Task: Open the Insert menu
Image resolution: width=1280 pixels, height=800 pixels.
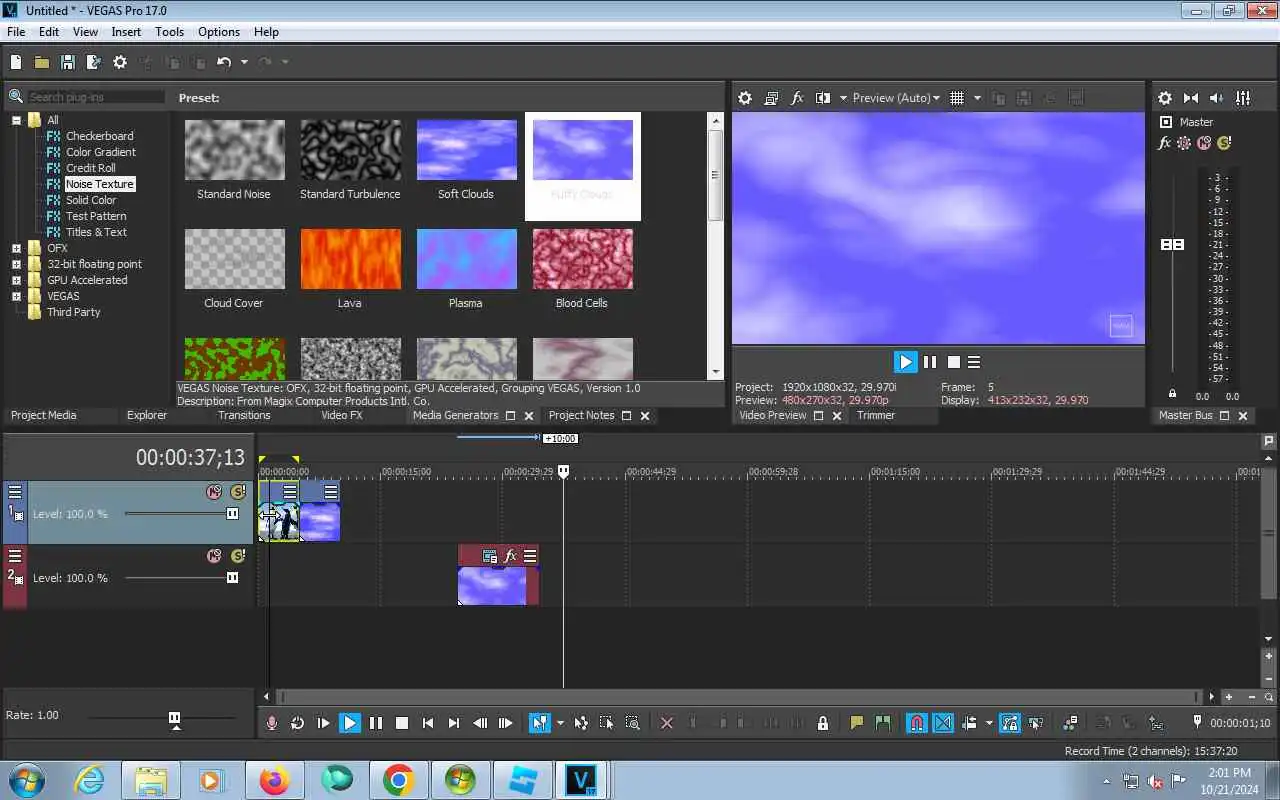Action: point(126,32)
